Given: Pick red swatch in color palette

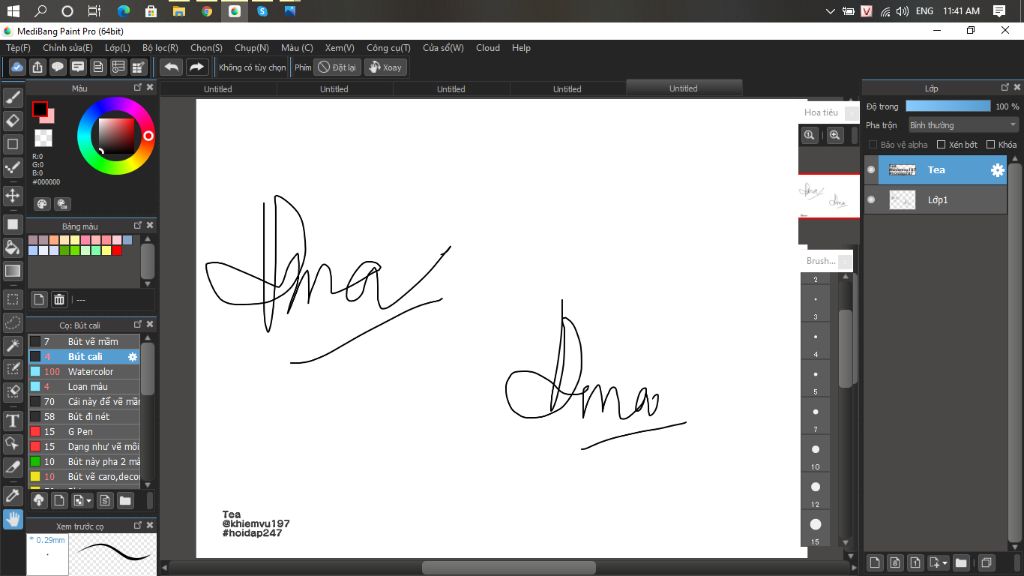Looking at the screenshot, I should pos(117,250).
